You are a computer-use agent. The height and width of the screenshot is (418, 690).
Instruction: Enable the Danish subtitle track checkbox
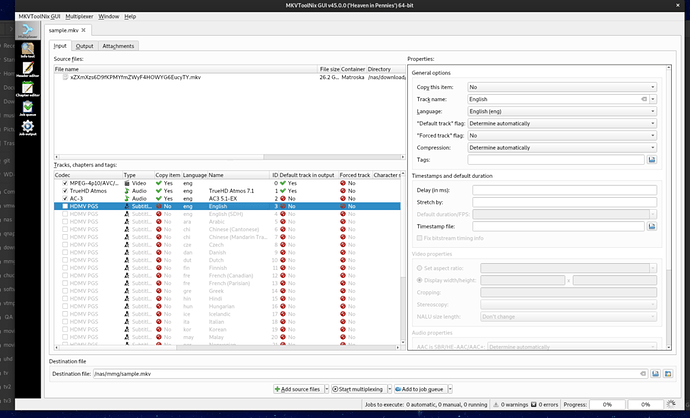pyautogui.click(x=65, y=253)
